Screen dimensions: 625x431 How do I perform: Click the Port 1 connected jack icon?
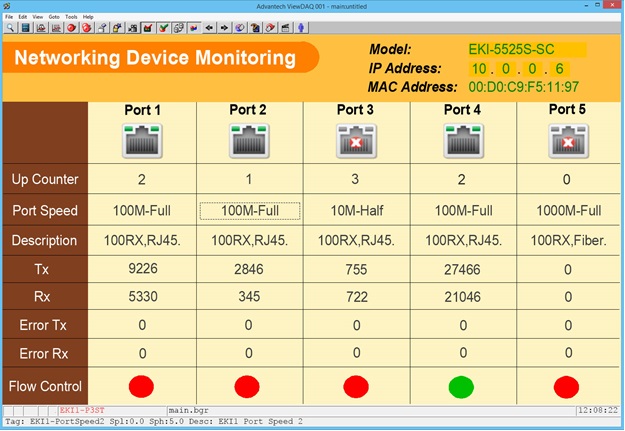tap(142, 141)
